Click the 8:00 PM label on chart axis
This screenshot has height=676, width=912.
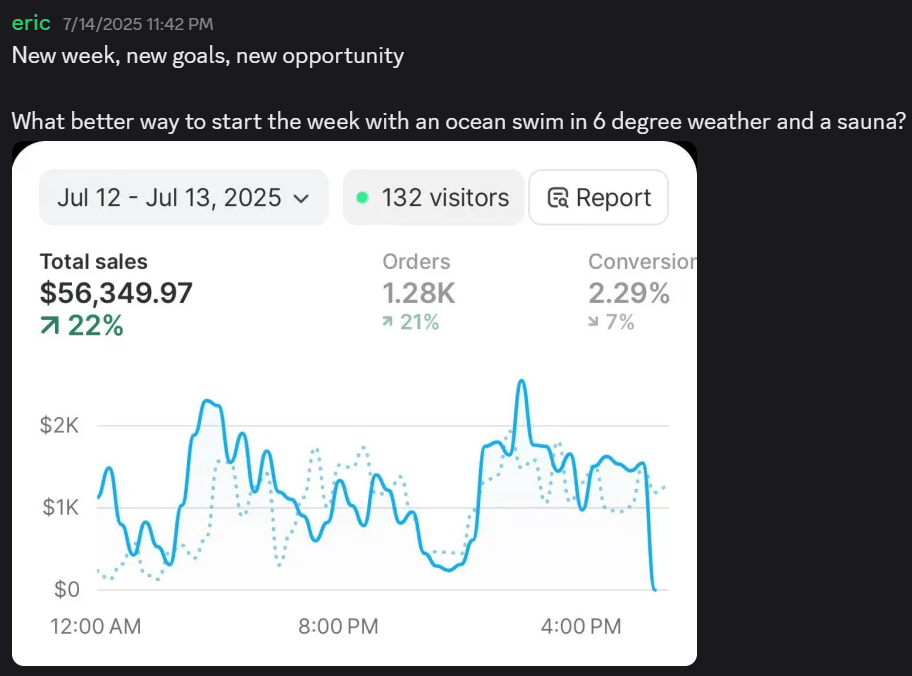click(x=338, y=627)
